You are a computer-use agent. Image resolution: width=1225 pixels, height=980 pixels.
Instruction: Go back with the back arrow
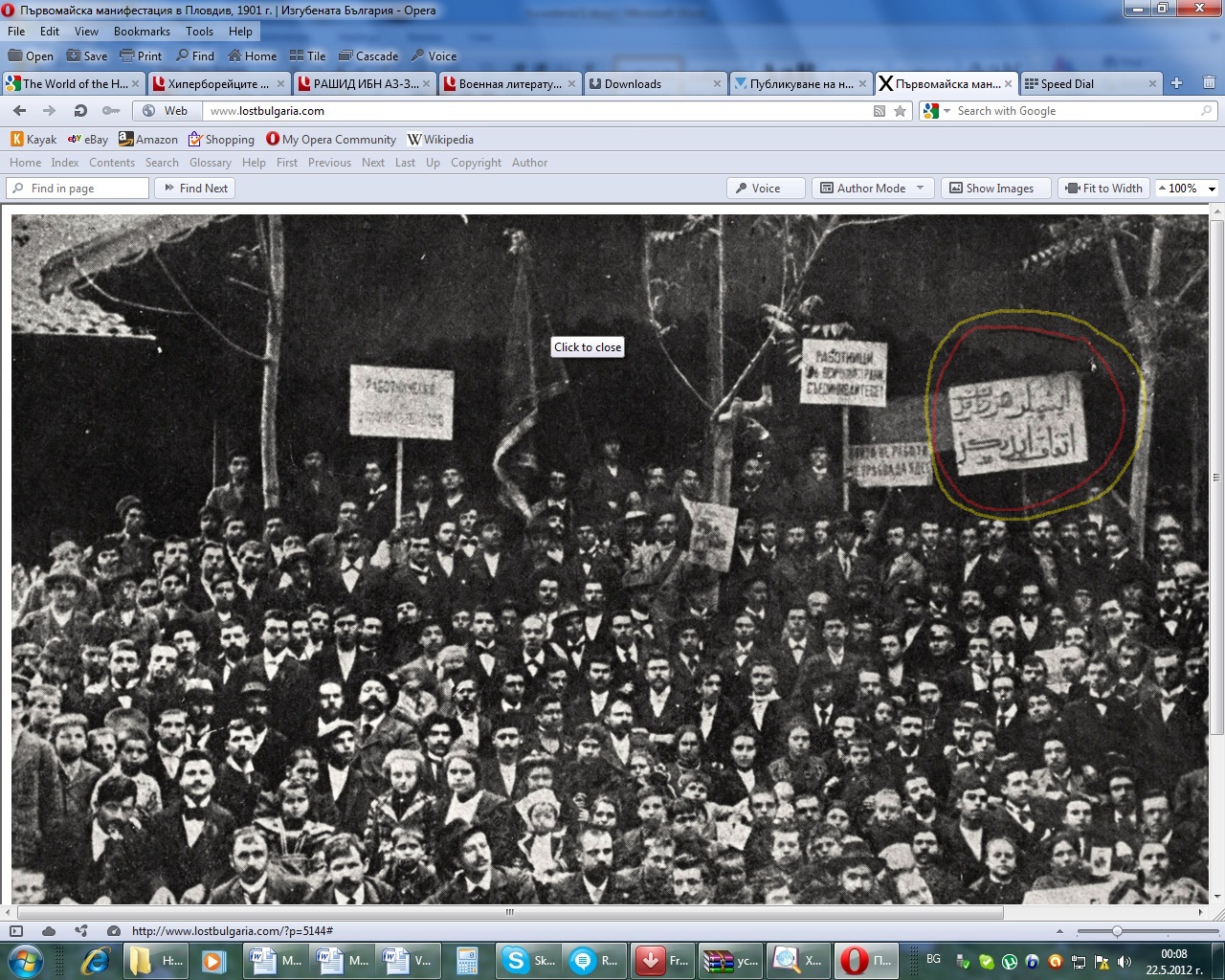[19, 111]
